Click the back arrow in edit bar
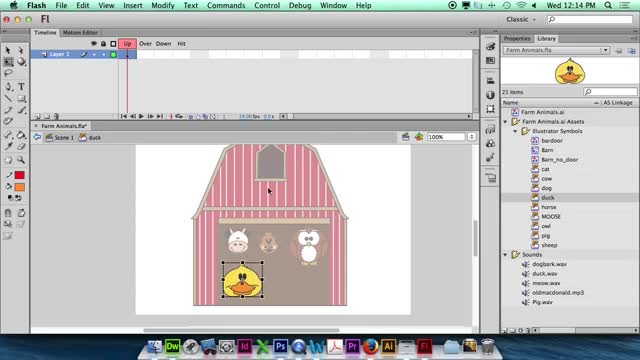The width and height of the screenshot is (640, 360). pyautogui.click(x=37, y=137)
